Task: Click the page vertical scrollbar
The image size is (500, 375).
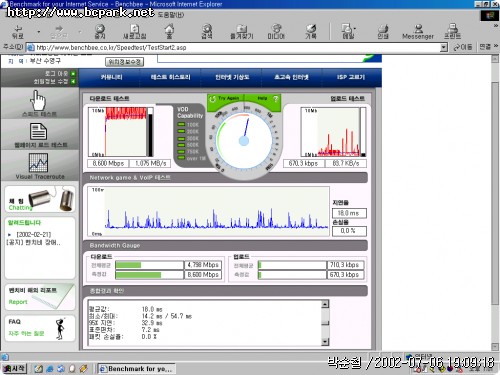Action: pyautogui.click(x=495, y=203)
